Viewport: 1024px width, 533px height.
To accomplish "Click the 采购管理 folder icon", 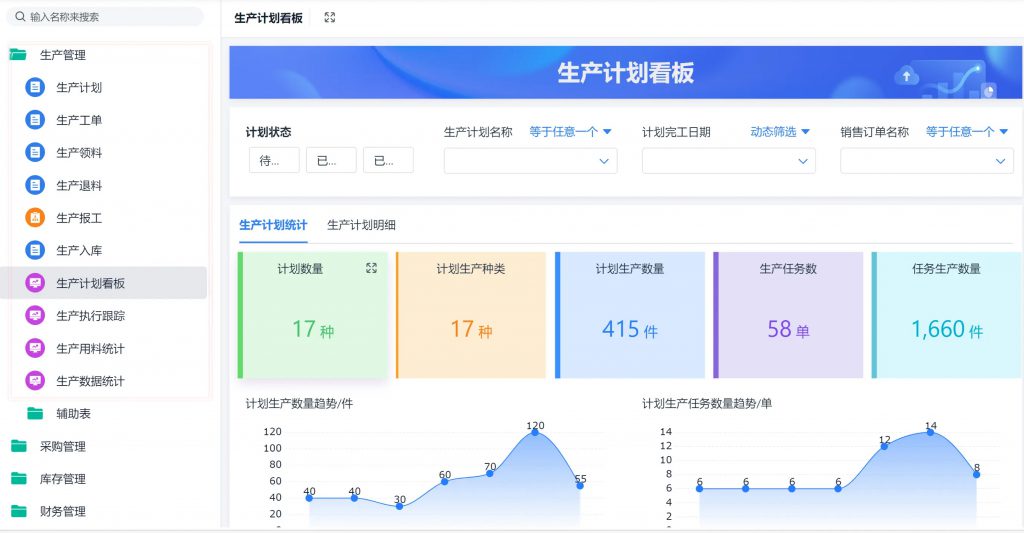I will click(19, 446).
